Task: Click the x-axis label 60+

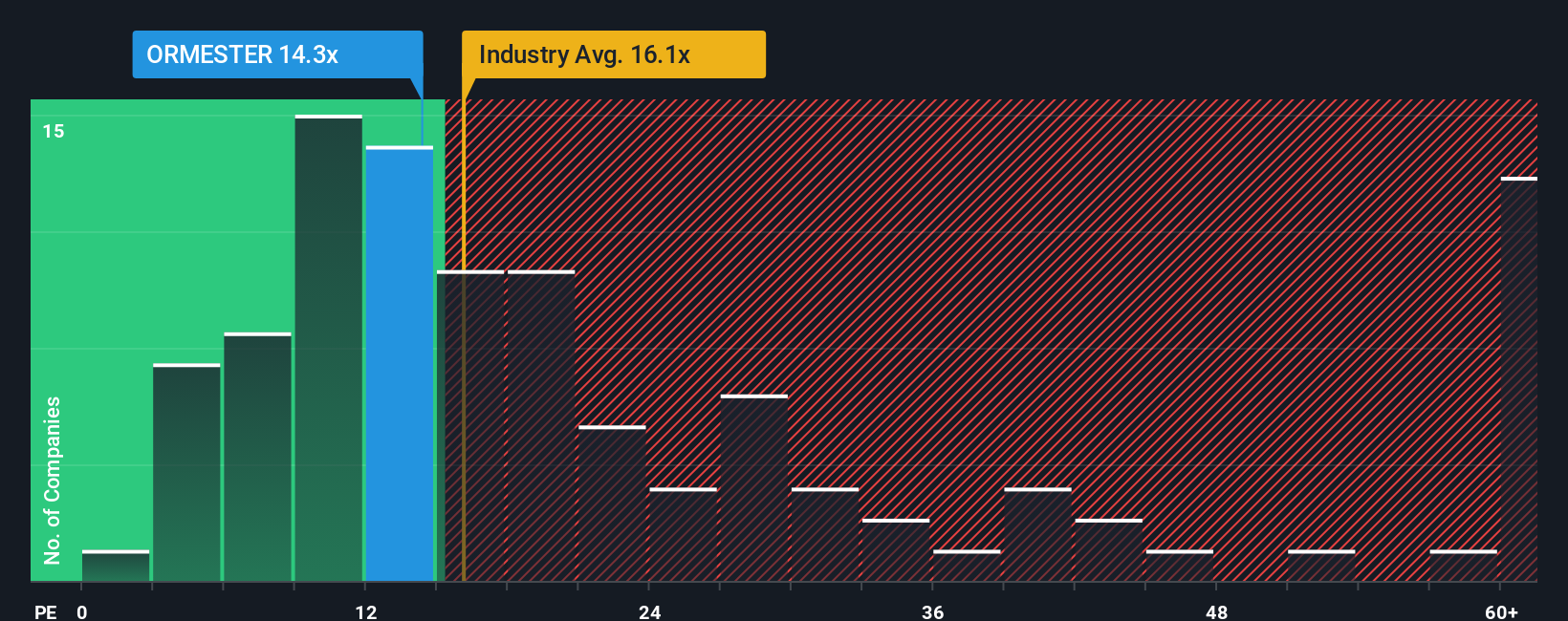Action: 1501,611
